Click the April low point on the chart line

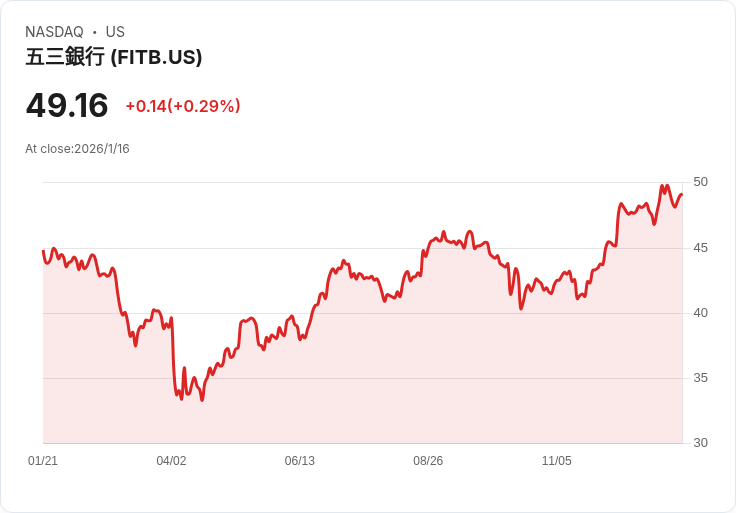[202, 400]
